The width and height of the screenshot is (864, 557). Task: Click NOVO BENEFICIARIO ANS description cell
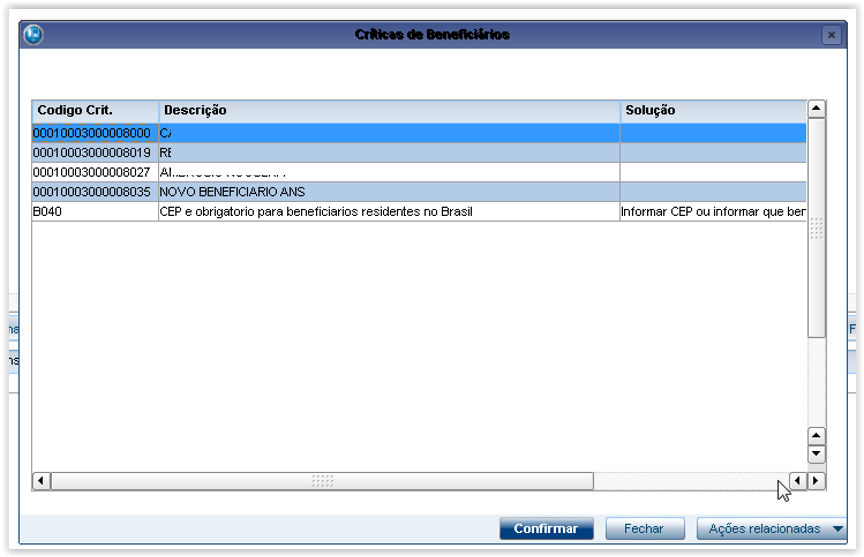[389, 192]
